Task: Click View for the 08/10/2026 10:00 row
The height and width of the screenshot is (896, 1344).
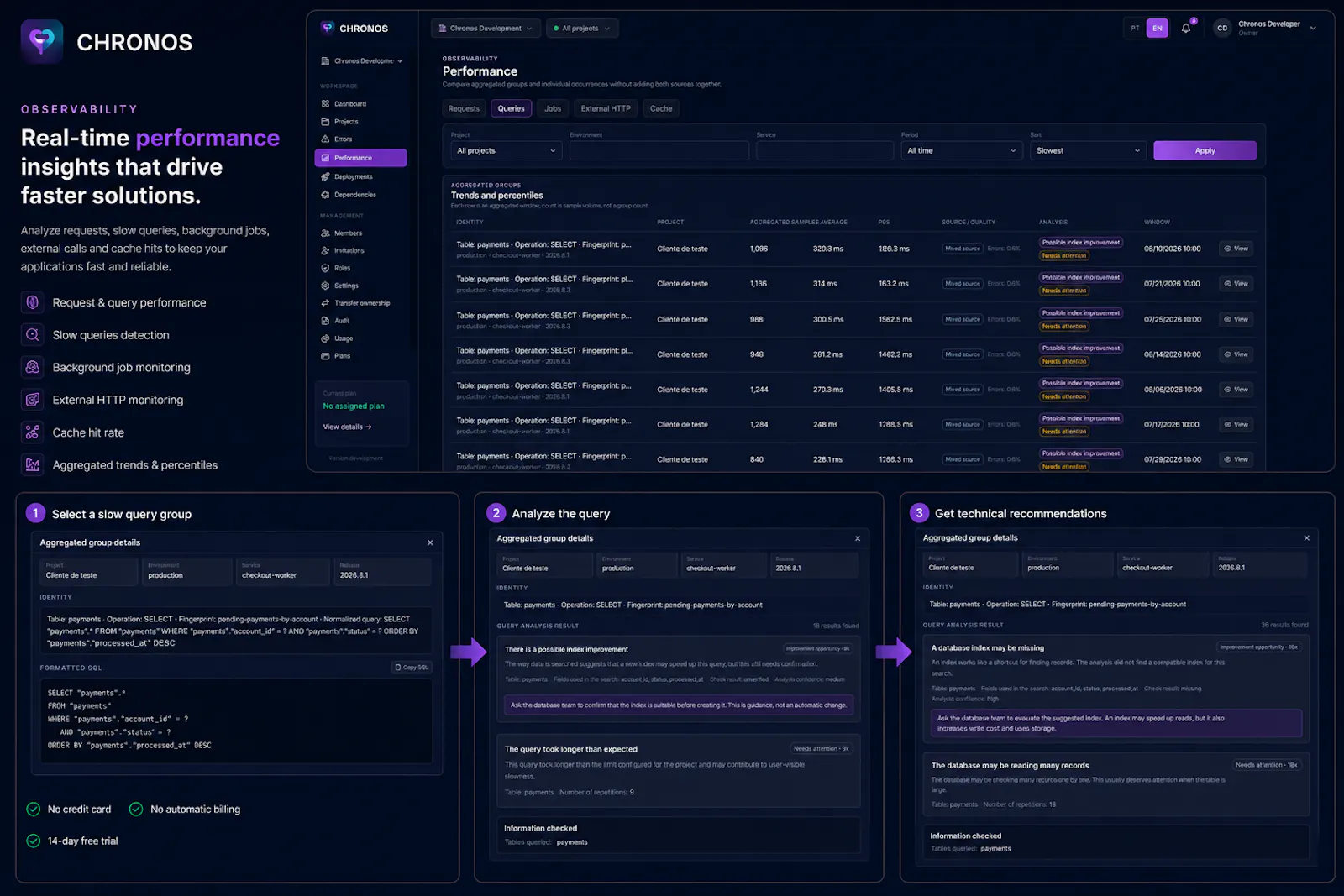Action: pos(1236,249)
